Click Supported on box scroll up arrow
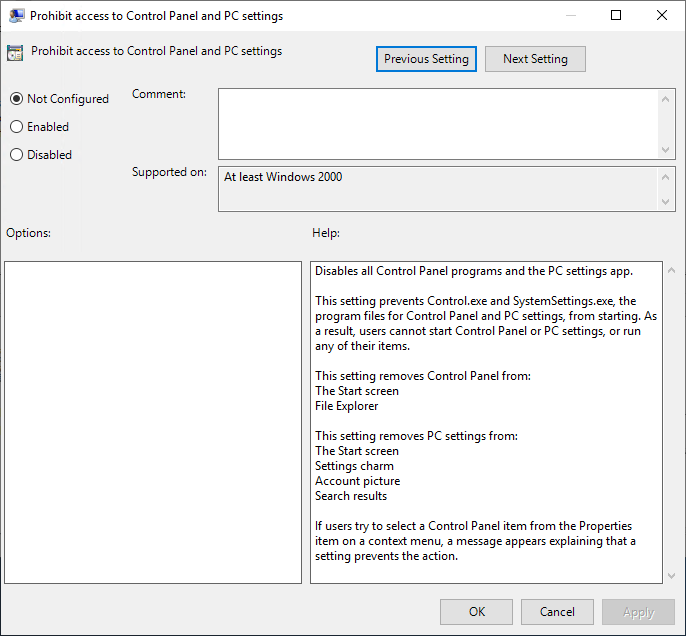The width and height of the screenshot is (686, 636). pyautogui.click(x=667, y=177)
